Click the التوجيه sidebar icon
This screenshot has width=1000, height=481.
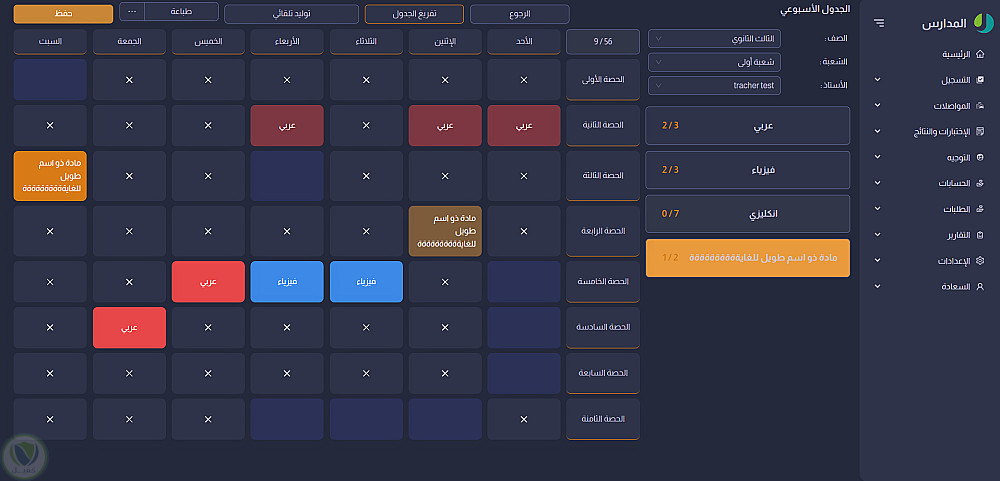tap(979, 157)
